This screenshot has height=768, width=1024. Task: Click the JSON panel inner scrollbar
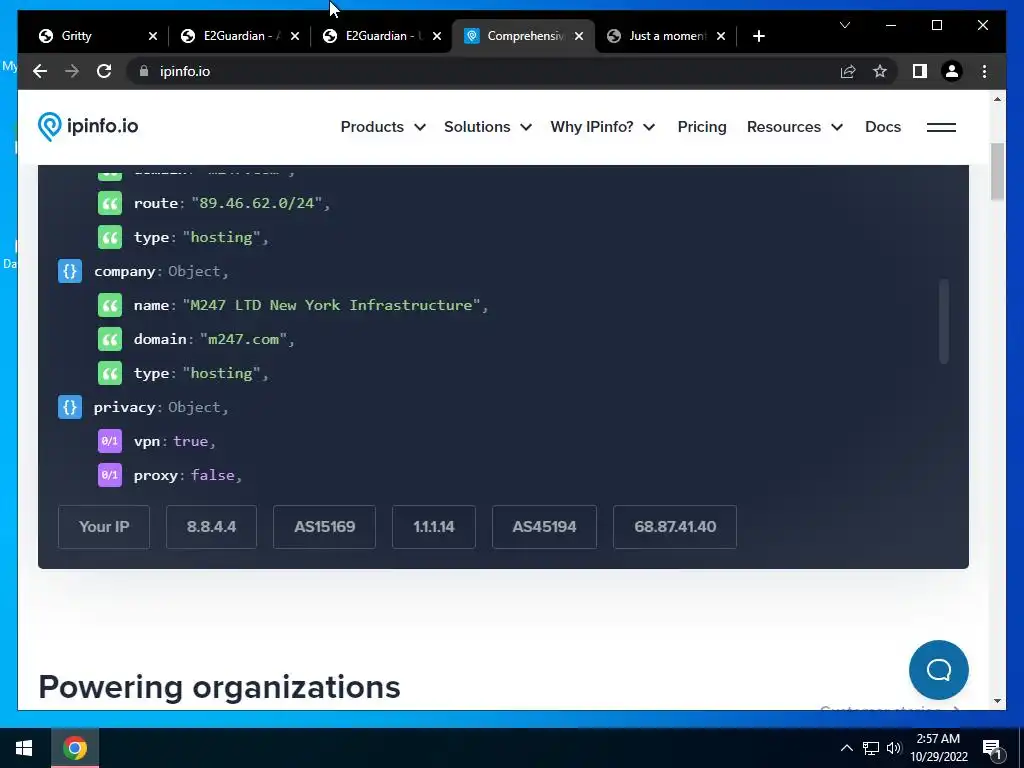click(943, 321)
